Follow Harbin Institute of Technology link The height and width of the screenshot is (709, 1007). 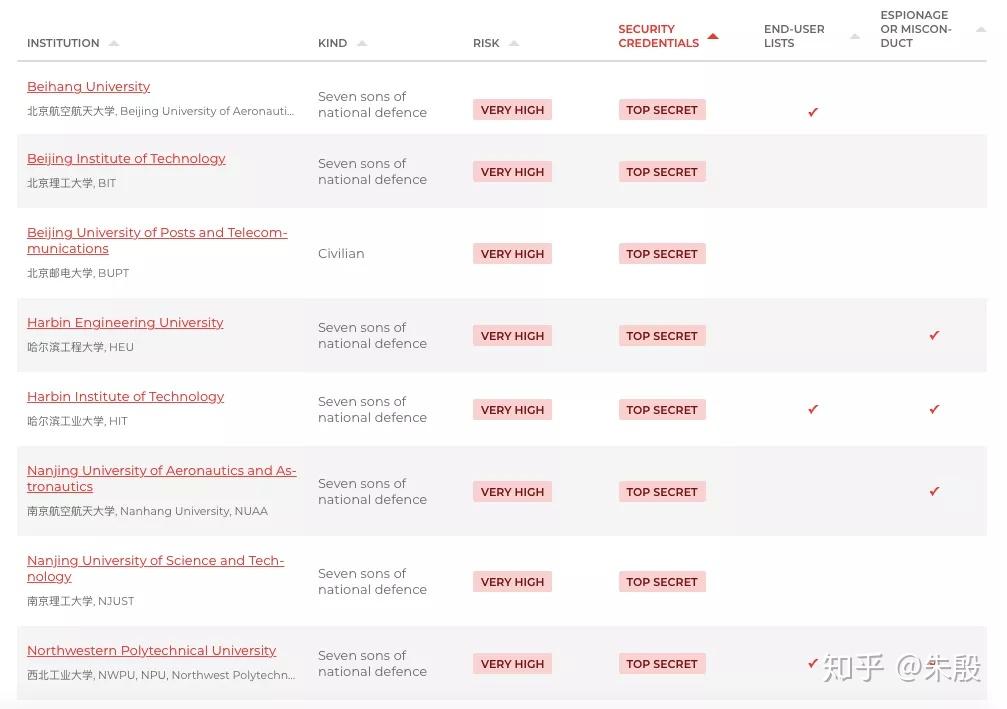[x=125, y=397]
